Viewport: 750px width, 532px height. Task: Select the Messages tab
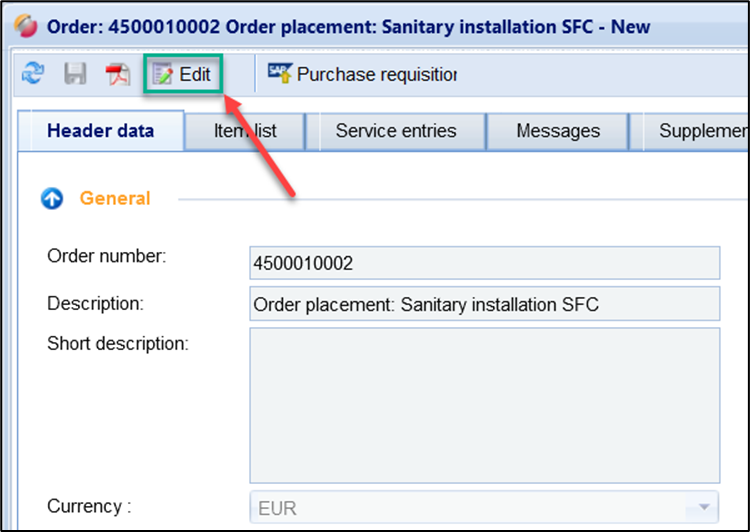pyautogui.click(x=558, y=131)
